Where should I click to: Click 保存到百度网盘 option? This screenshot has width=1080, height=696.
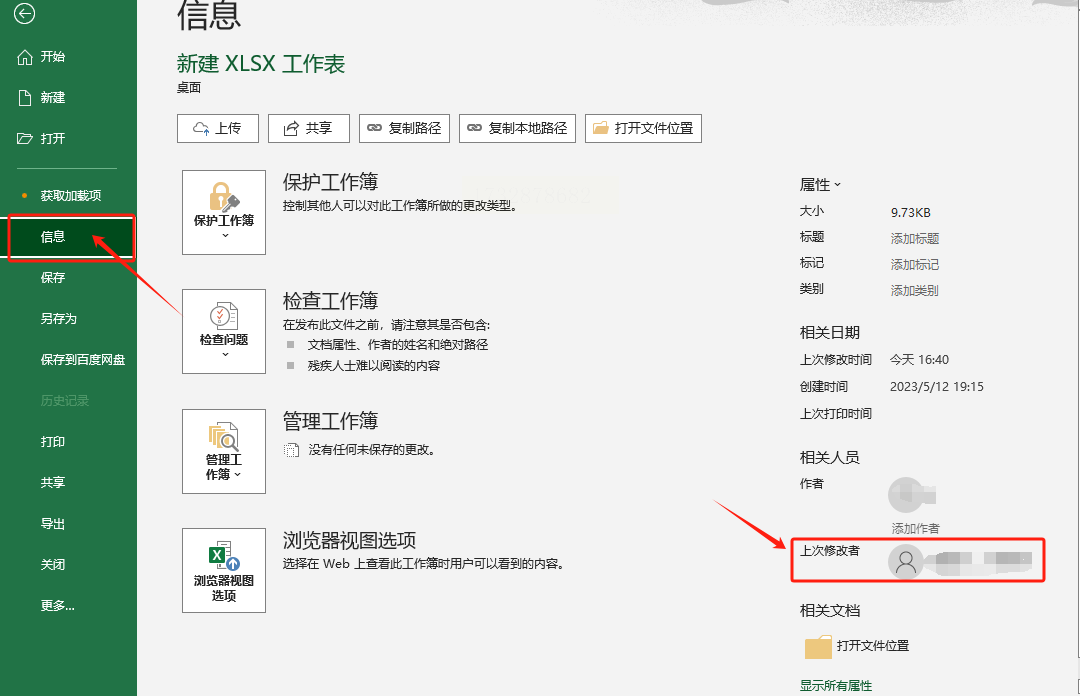(83, 360)
